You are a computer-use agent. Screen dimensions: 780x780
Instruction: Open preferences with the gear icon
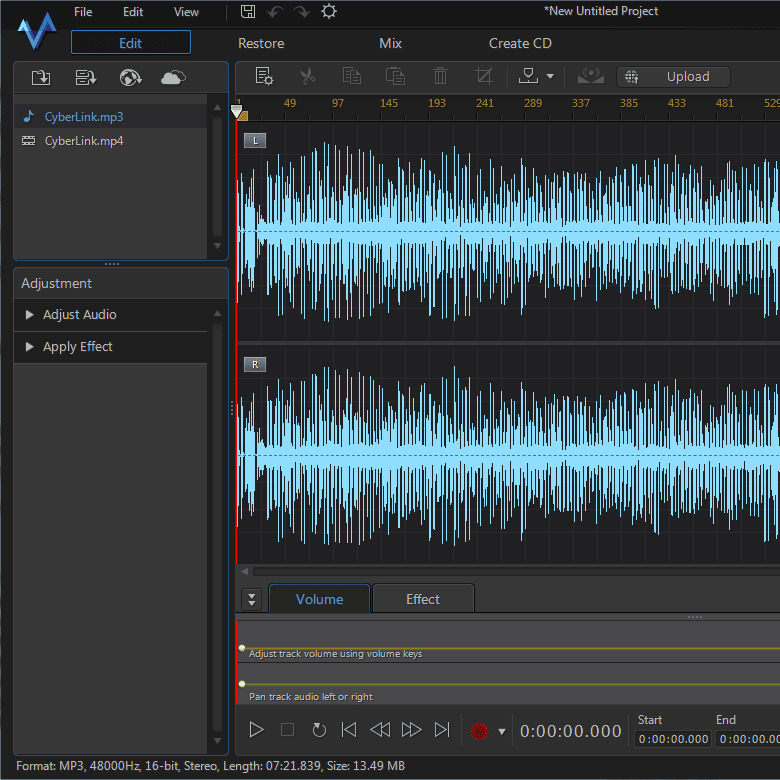click(x=328, y=12)
